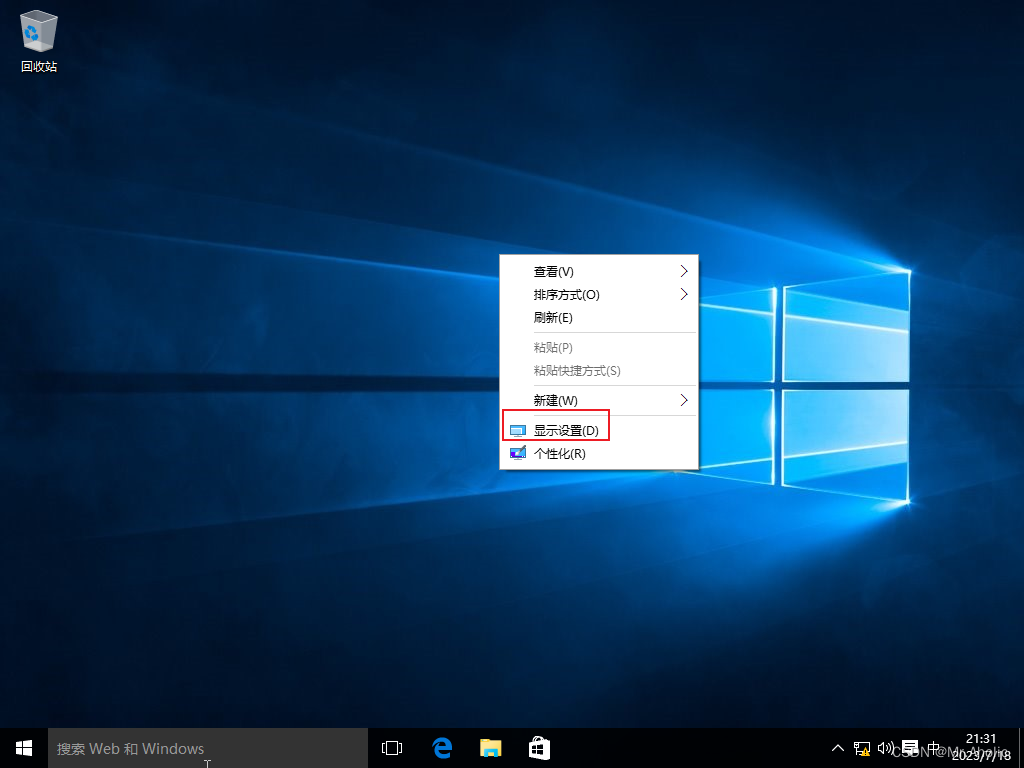Open Task View on the taskbar

pyautogui.click(x=392, y=748)
